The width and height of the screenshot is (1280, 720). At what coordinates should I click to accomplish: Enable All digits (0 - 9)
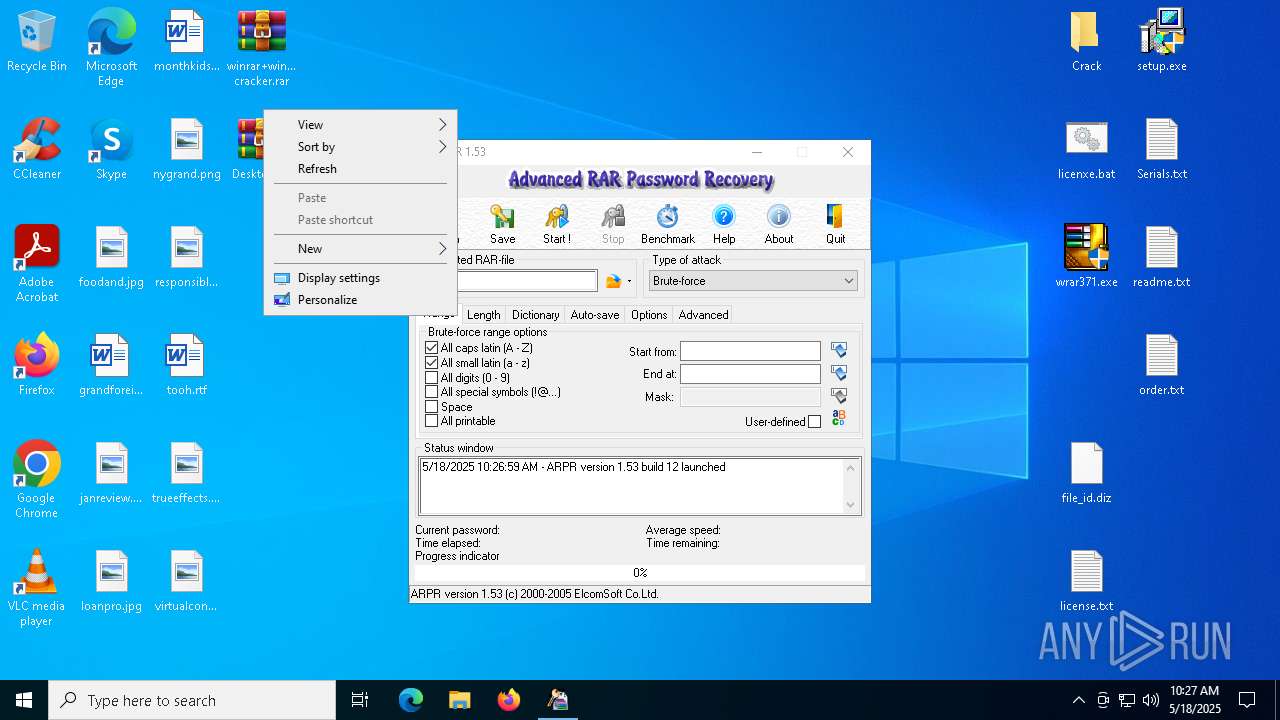432,378
